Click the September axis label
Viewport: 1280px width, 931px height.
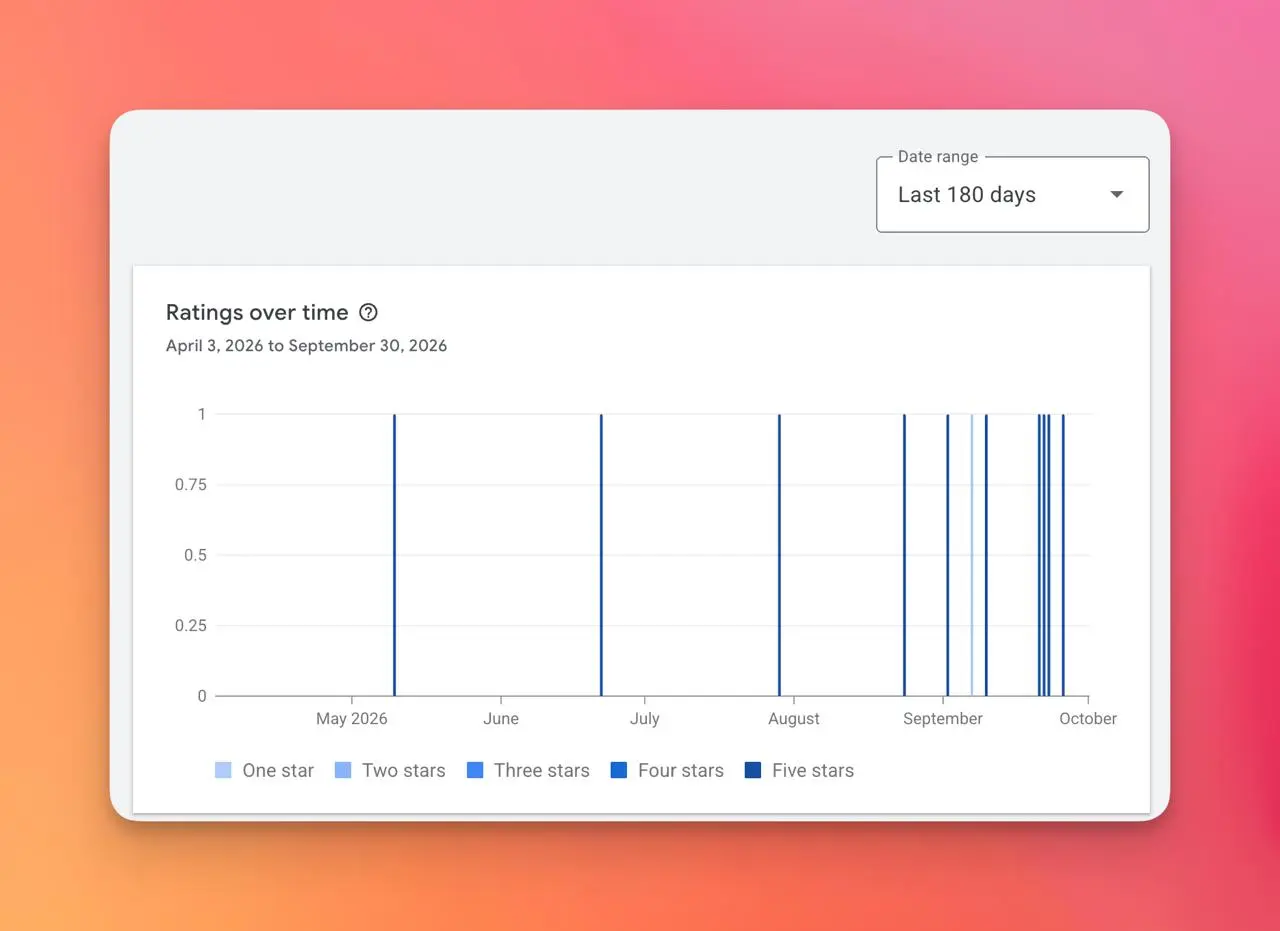pos(943,718)
